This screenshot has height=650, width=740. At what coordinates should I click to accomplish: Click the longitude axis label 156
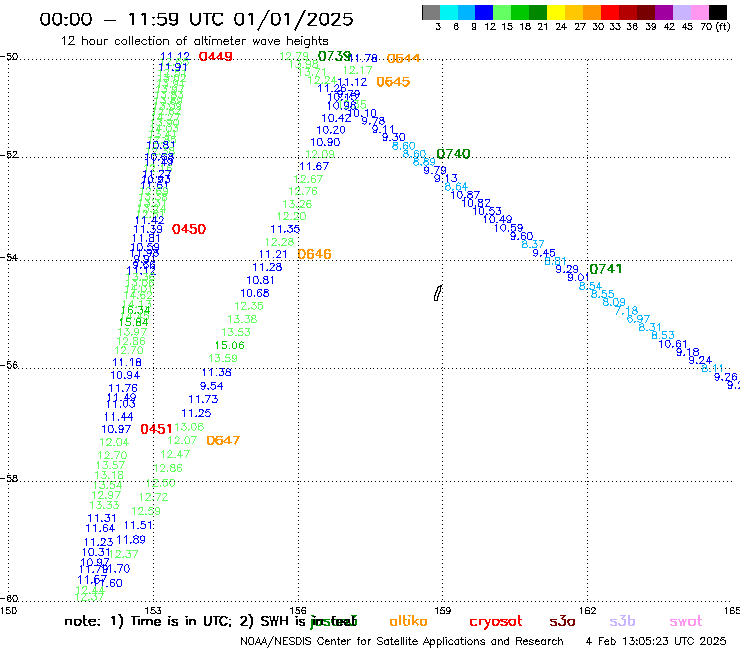click(298, 610)
